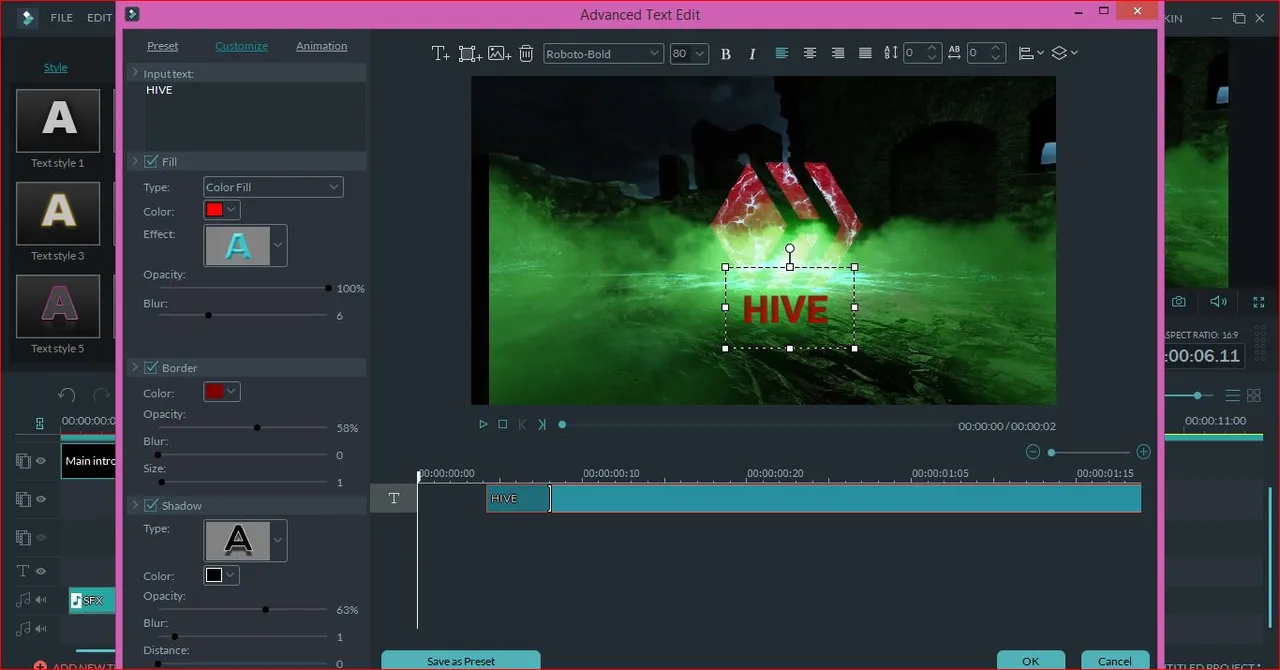Add a new text box

[x=440, y=54]
